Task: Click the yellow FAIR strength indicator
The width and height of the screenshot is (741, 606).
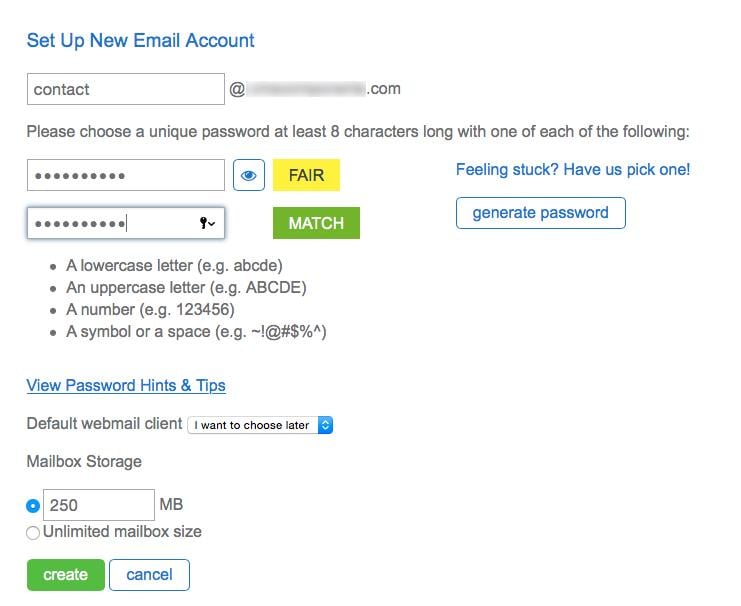Action: pos(306,175)
